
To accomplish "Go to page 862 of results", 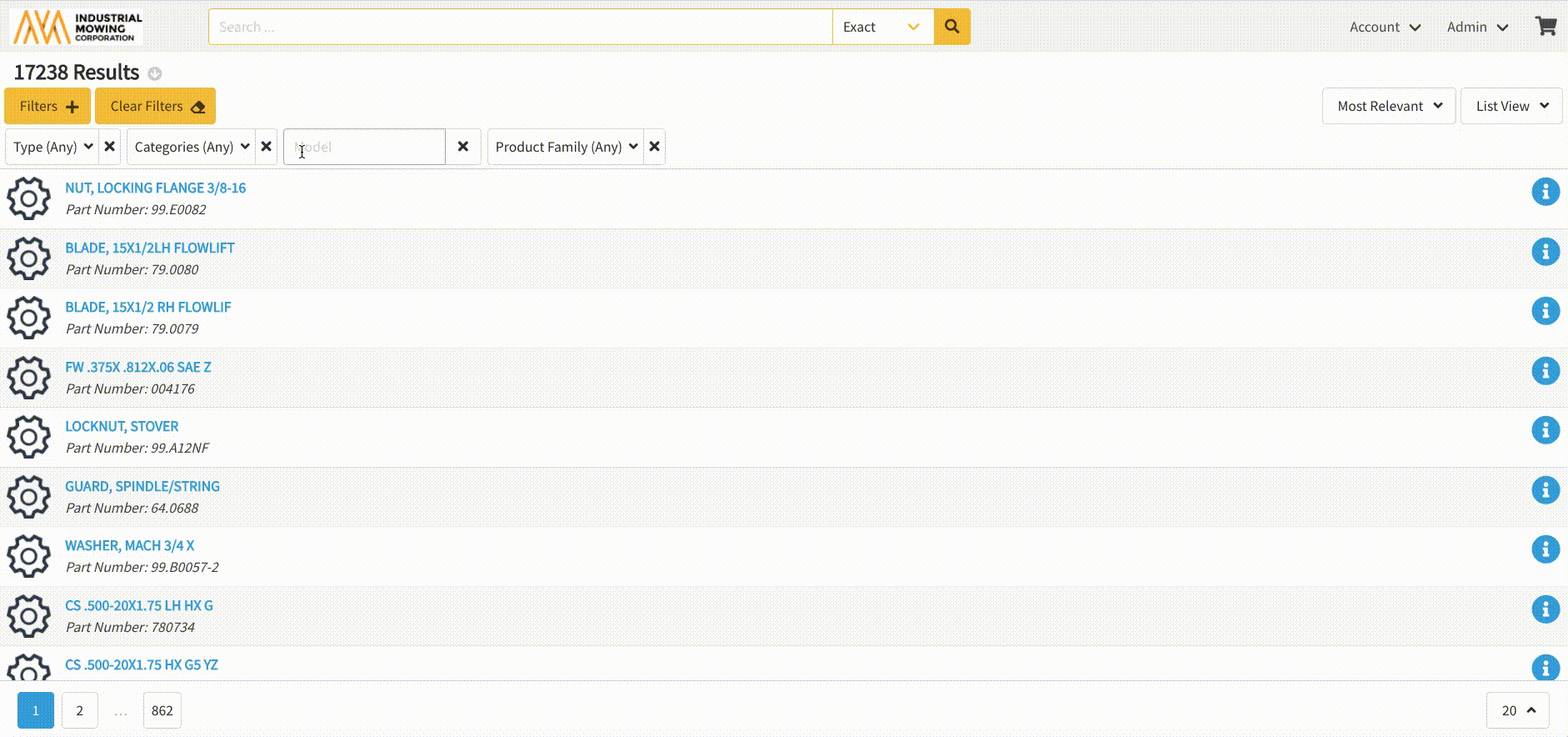I will click(x=162, y=710).
